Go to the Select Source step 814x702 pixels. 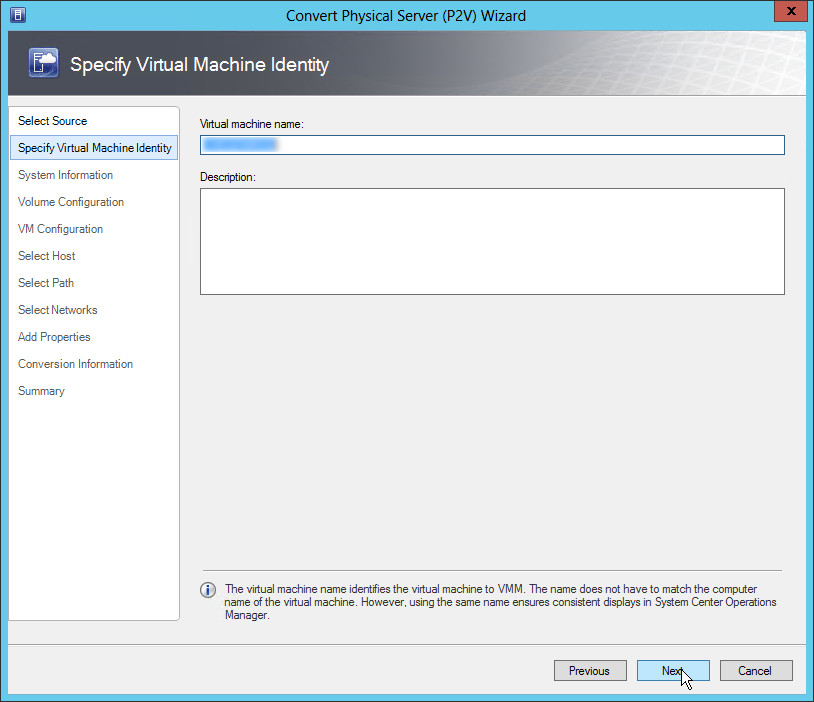click(x=53, y=121)
